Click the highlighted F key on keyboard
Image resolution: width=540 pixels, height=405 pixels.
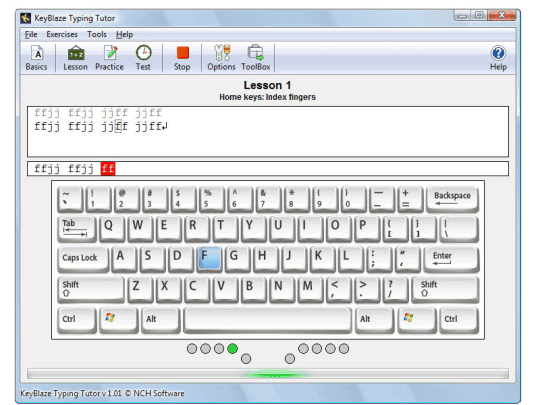tap(209, 257)
